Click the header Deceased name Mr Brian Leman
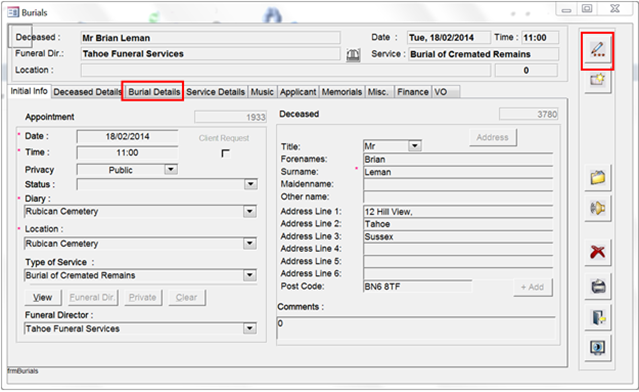This screenshot has width=639, height=392. point(210,38)
